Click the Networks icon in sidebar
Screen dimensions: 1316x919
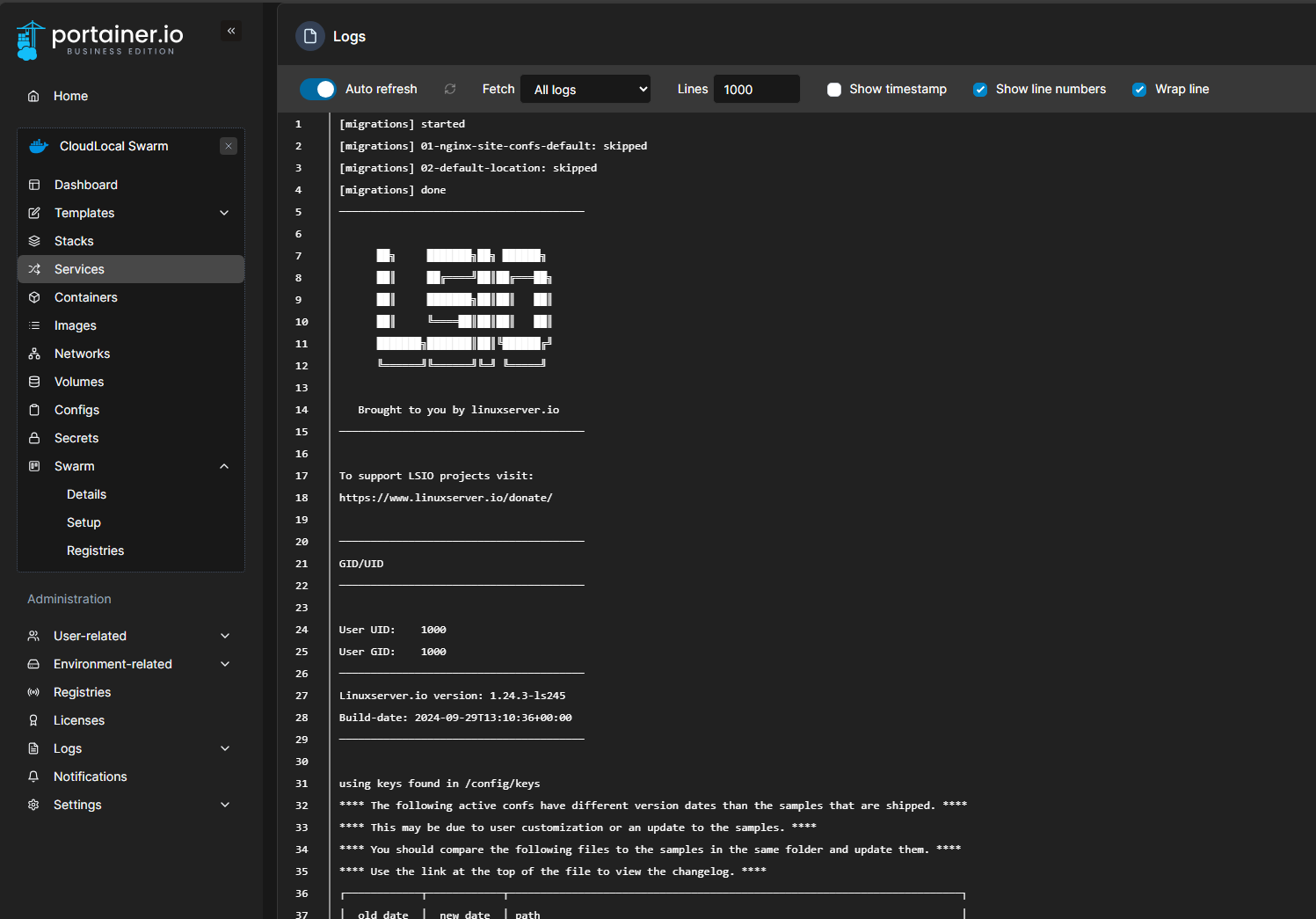pyautogui.click(x=34, y=354)
